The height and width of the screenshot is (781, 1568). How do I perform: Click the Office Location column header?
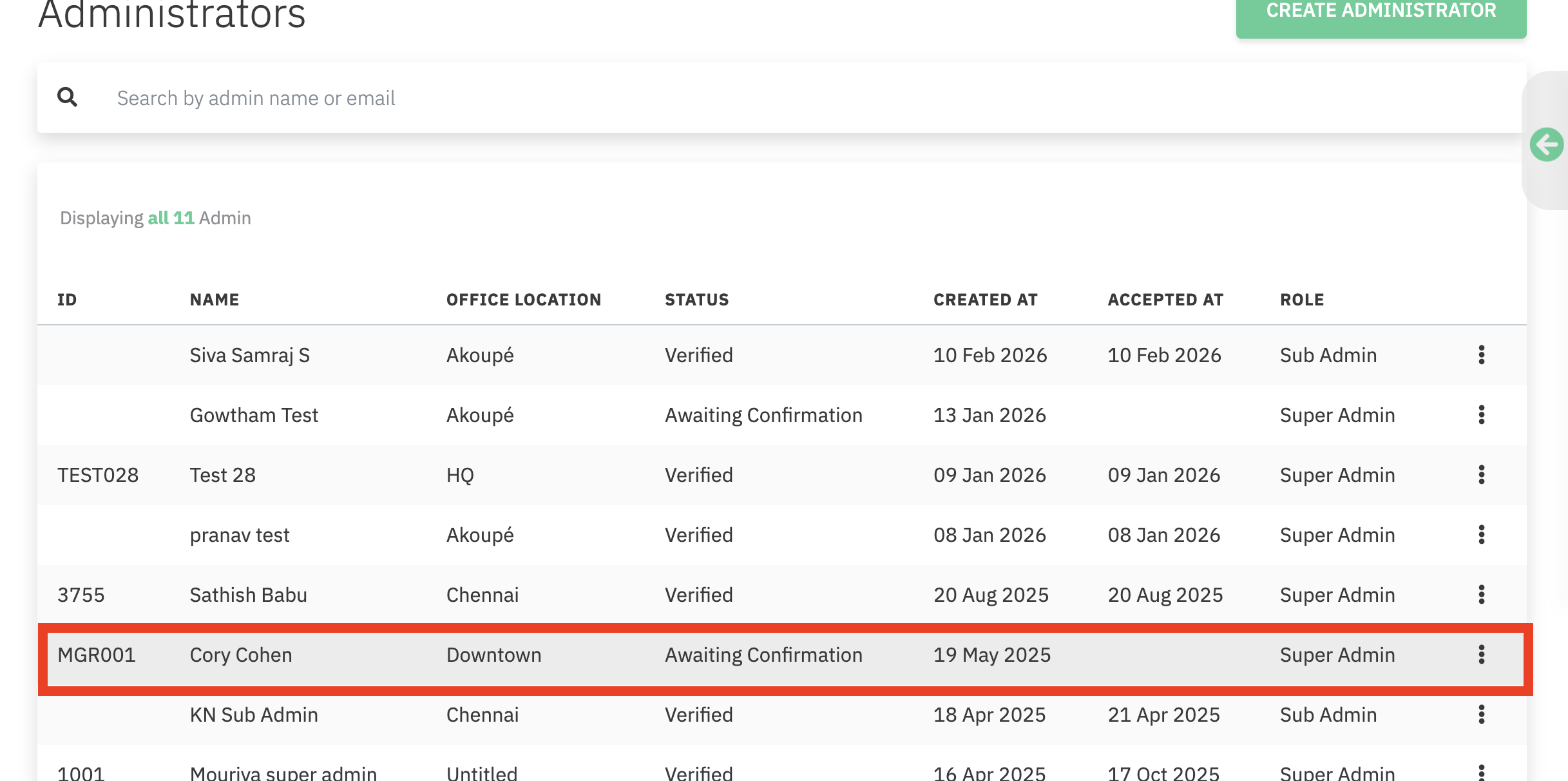pos(523,300)
